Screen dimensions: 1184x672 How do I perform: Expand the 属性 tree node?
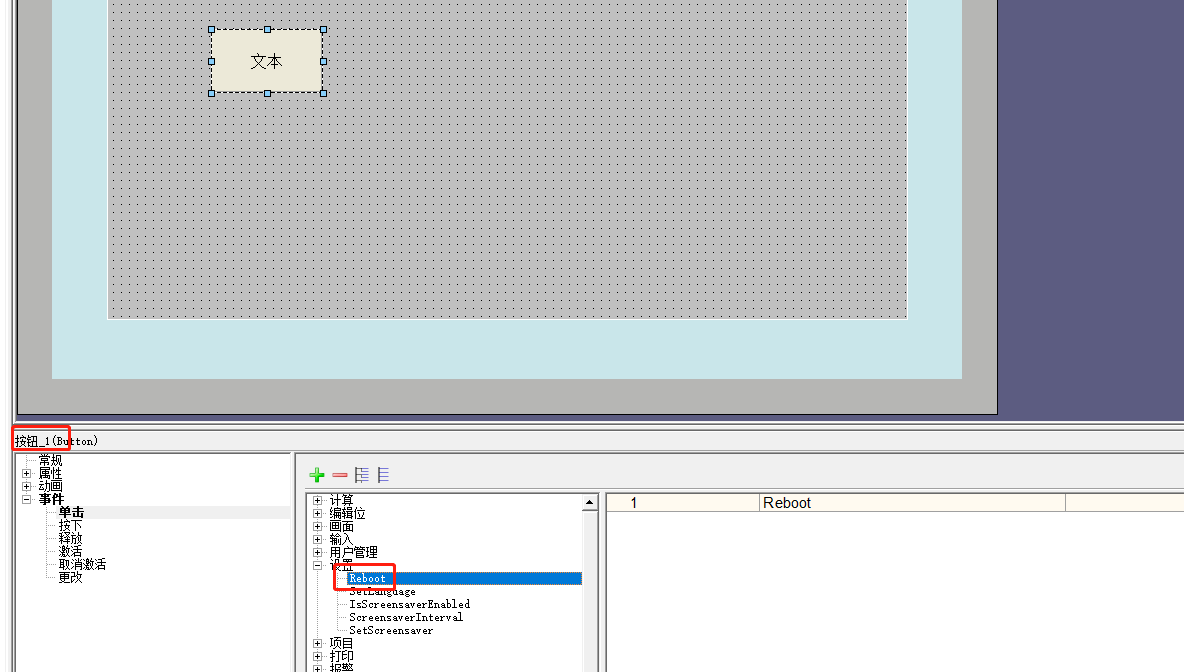(x=26, y=473)
